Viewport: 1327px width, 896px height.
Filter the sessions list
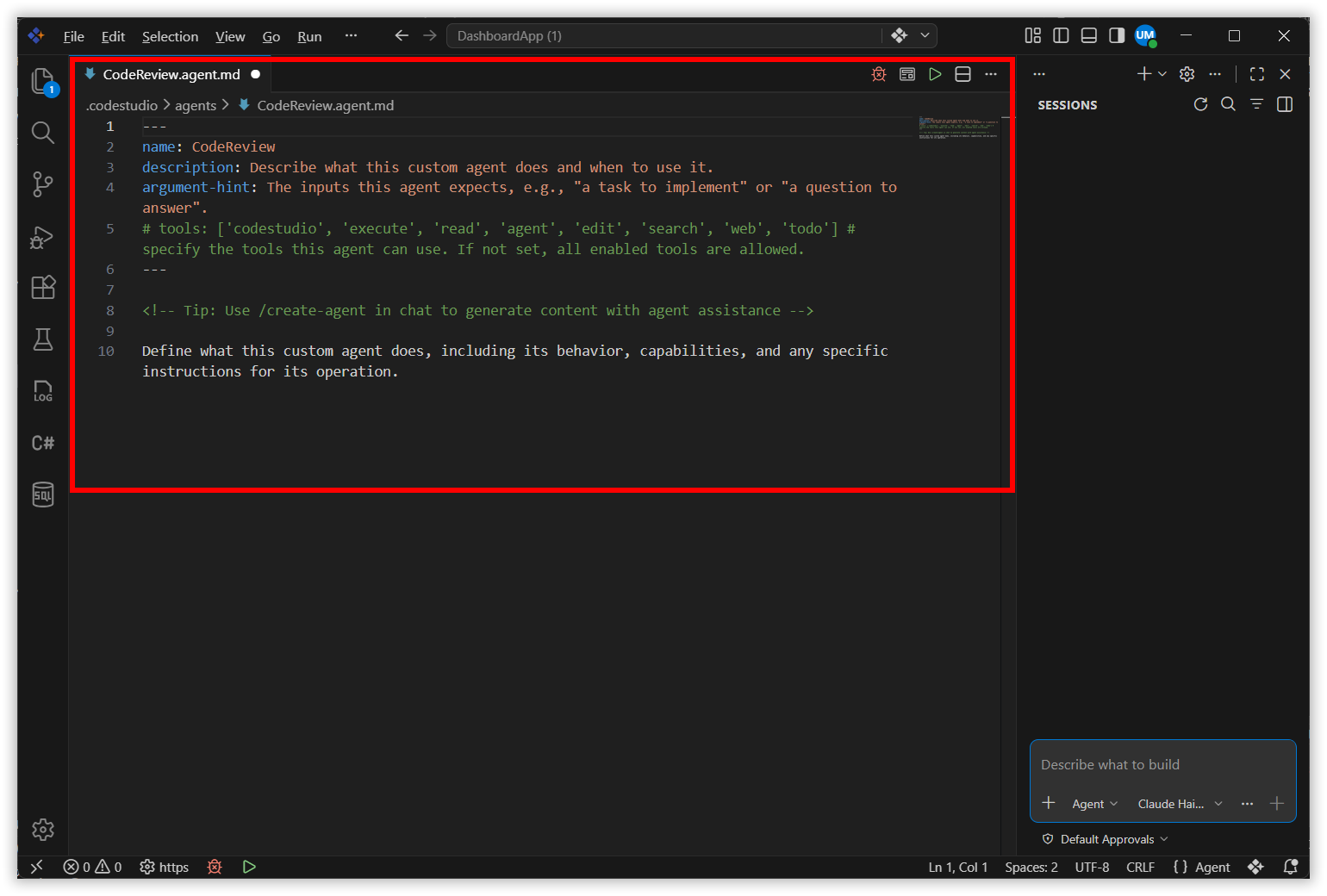(x=1256, y=104)
